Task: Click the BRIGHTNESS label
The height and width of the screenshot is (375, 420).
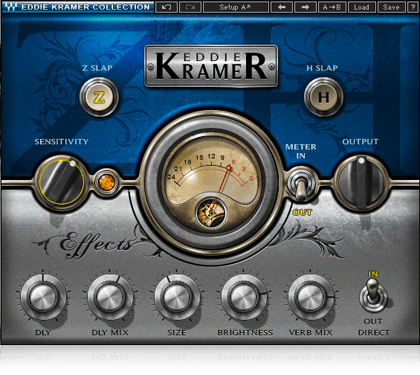Action: (x=245, y=332)
